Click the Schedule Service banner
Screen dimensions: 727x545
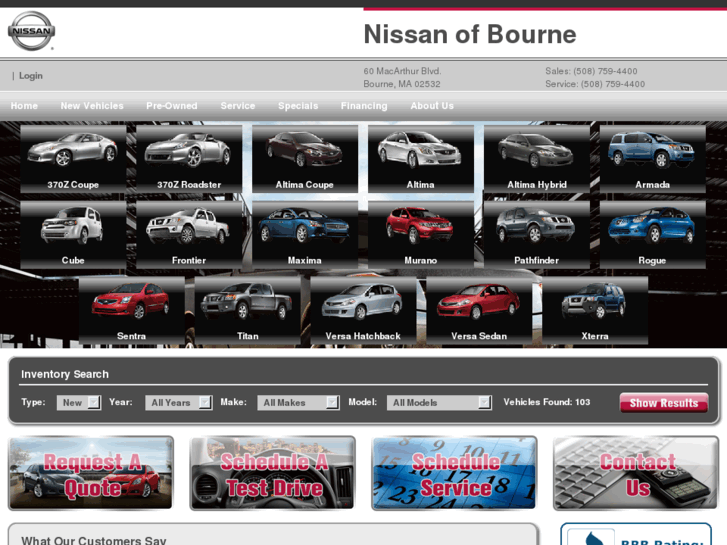click(x=454, y=473)
